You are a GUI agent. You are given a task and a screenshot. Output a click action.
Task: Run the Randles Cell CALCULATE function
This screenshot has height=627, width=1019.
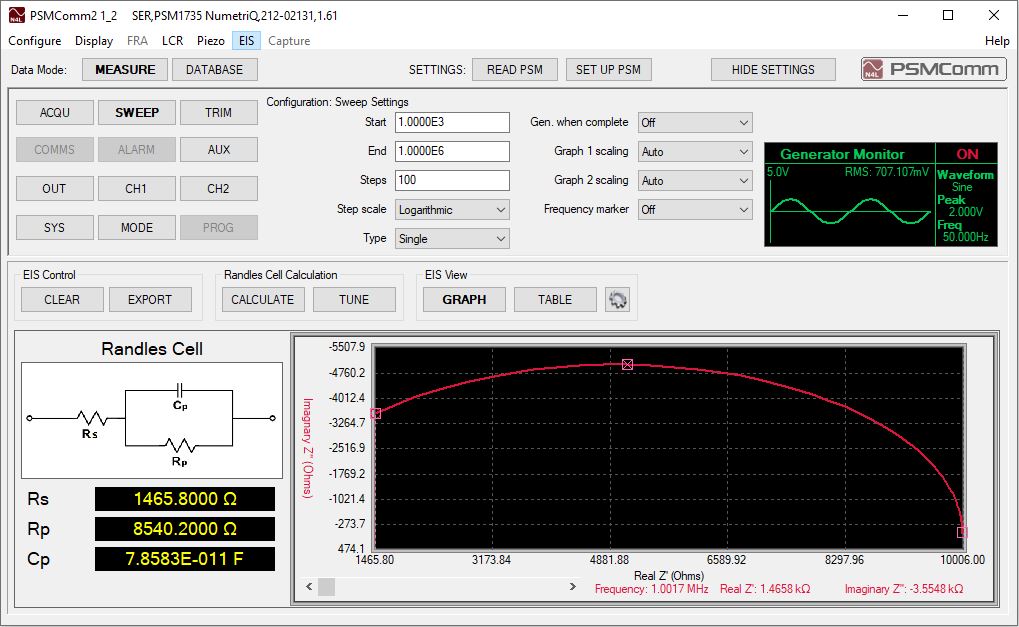(x=262, y=298)
